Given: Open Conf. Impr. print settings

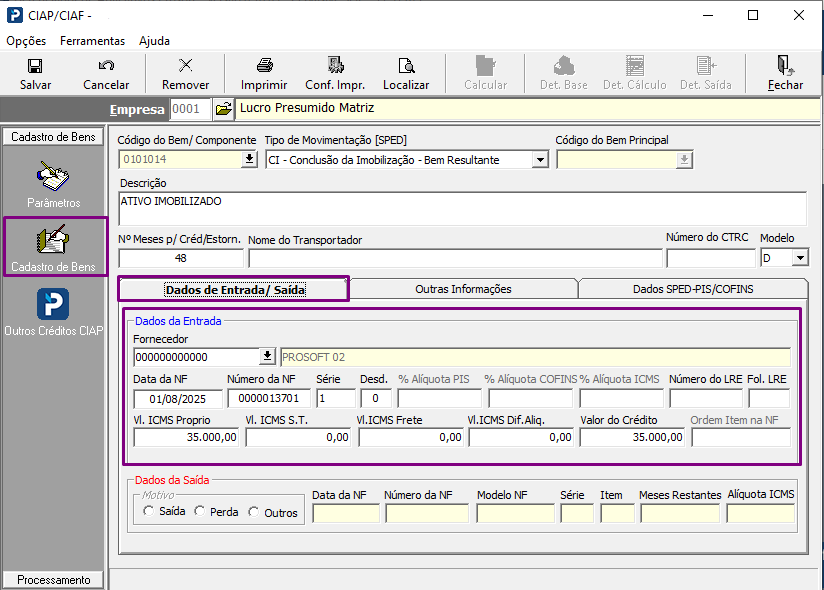Looking at the screenshot, I should (334, 66).
